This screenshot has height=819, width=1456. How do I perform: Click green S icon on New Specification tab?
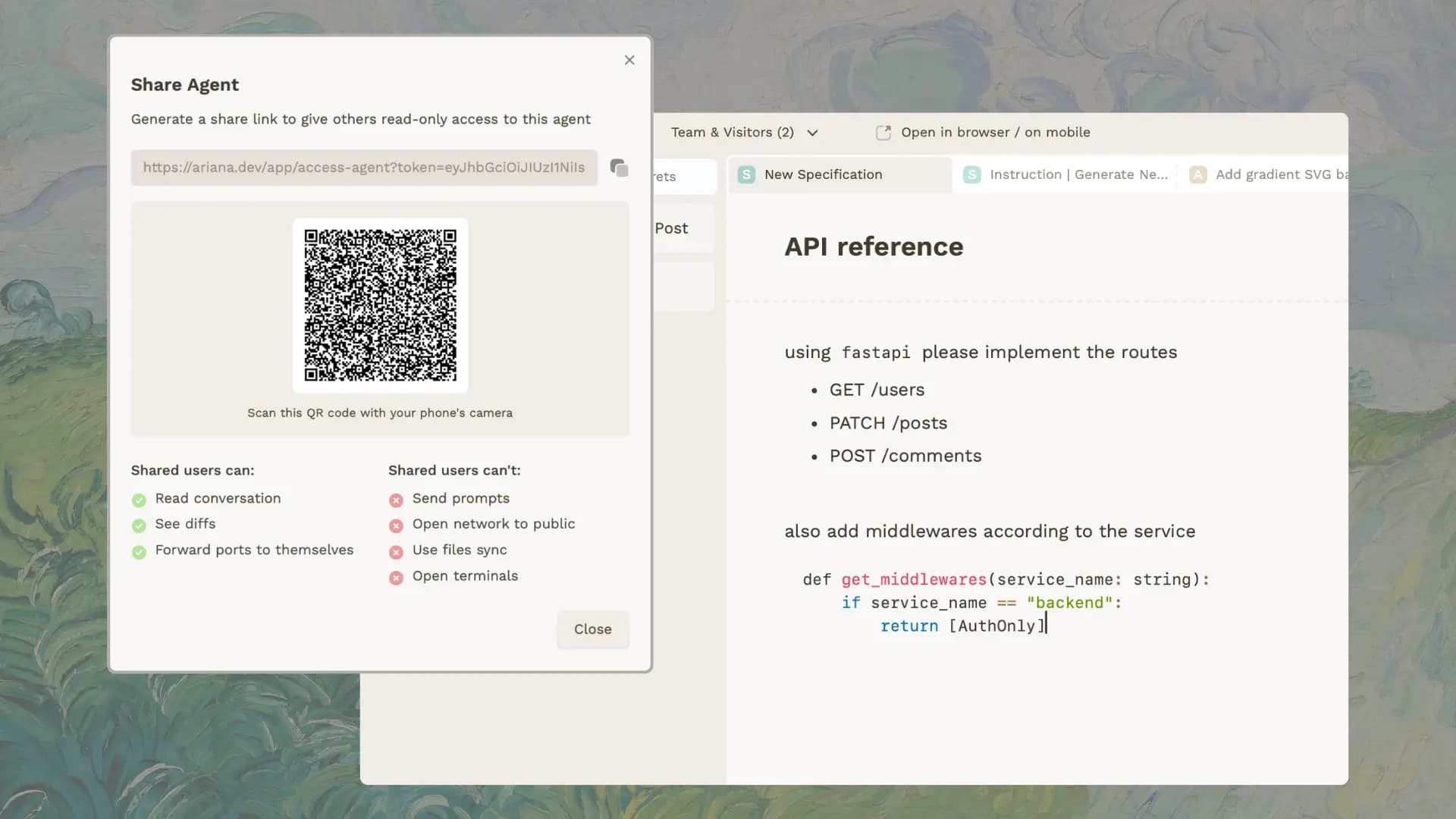(746, 174)
